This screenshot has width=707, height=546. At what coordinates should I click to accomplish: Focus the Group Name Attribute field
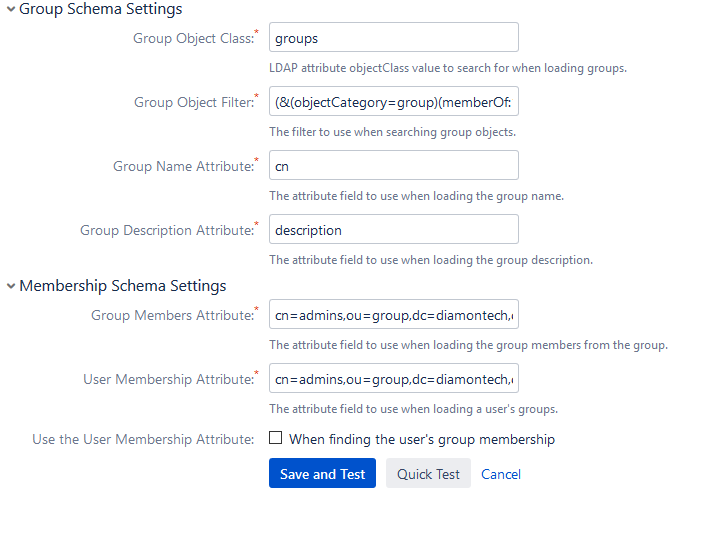tap(394, 165)
